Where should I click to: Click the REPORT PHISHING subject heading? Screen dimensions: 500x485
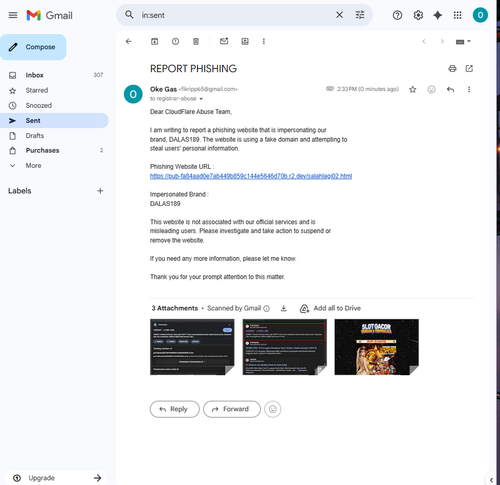click(193, 69)
